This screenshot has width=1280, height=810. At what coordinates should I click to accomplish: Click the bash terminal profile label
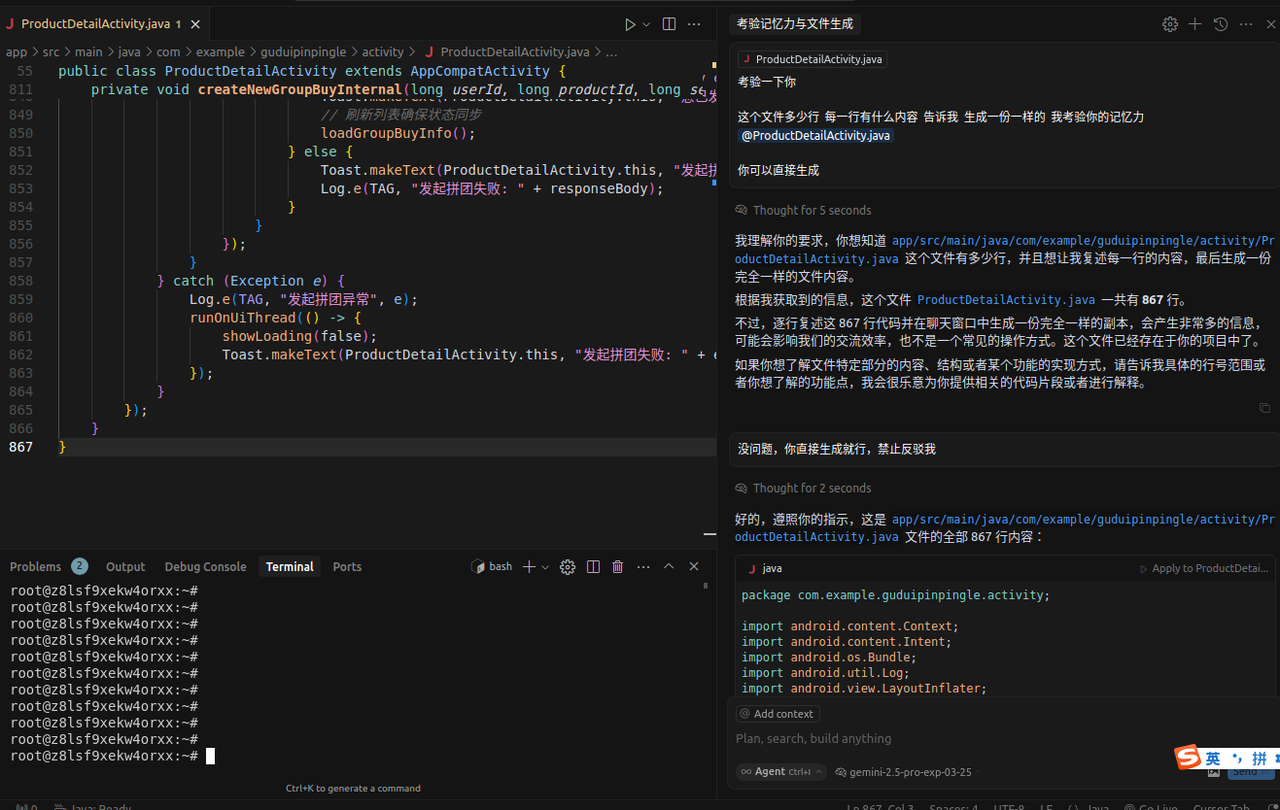point(492,567)
